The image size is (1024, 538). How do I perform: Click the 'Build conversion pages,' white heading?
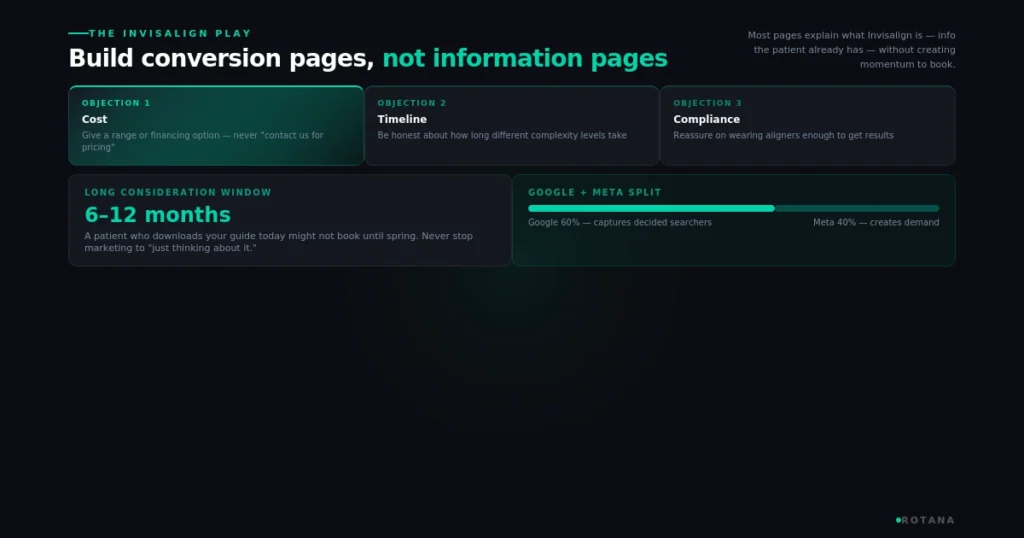221,58
